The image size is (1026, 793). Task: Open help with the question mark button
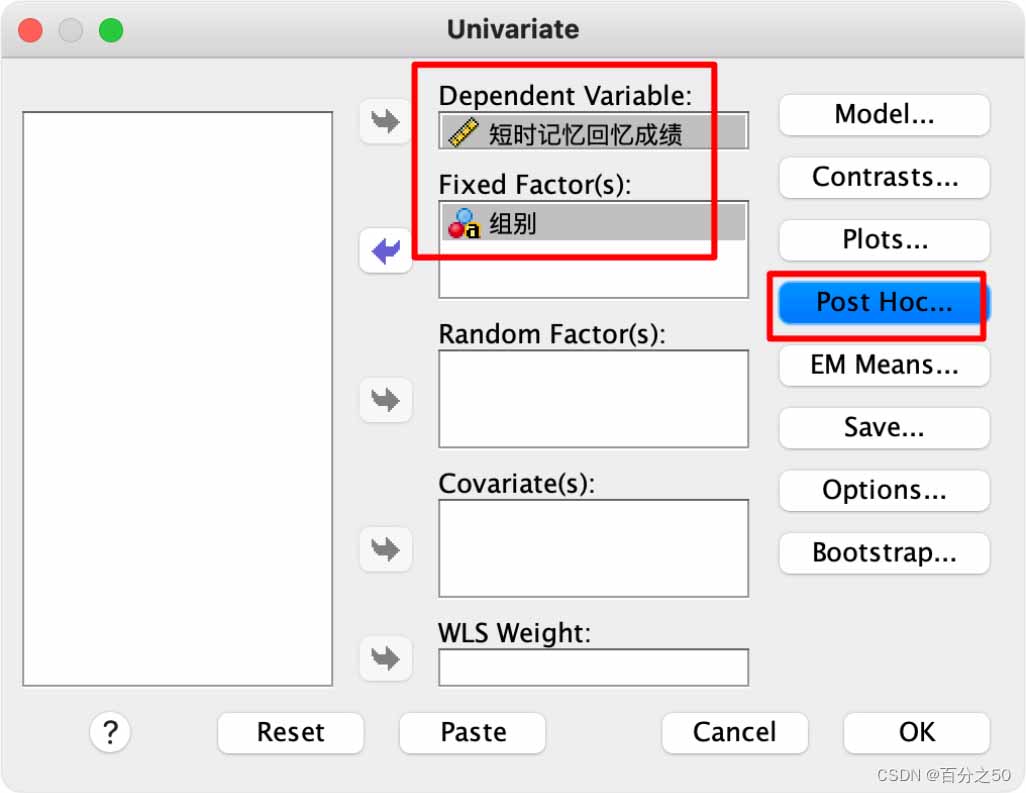click(x=110, y=731)
